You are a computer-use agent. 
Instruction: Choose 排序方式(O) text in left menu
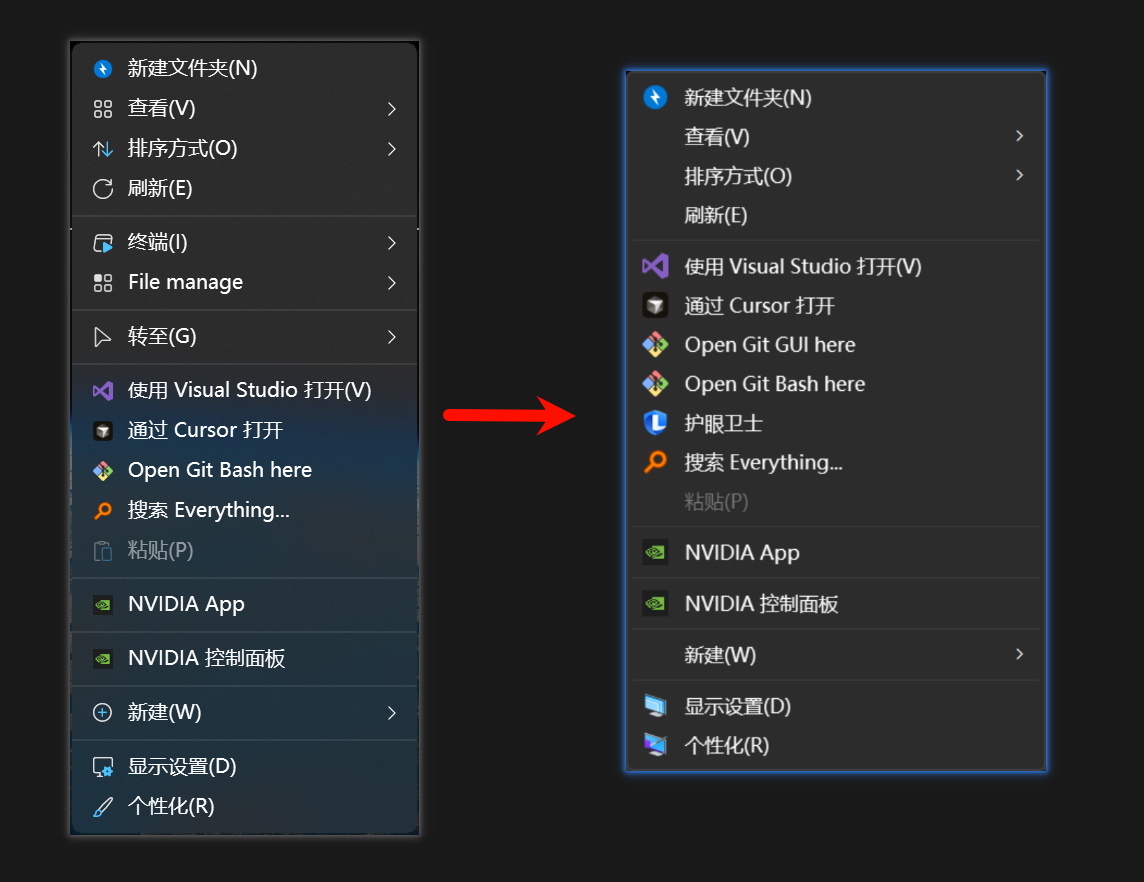coord(182,148)
